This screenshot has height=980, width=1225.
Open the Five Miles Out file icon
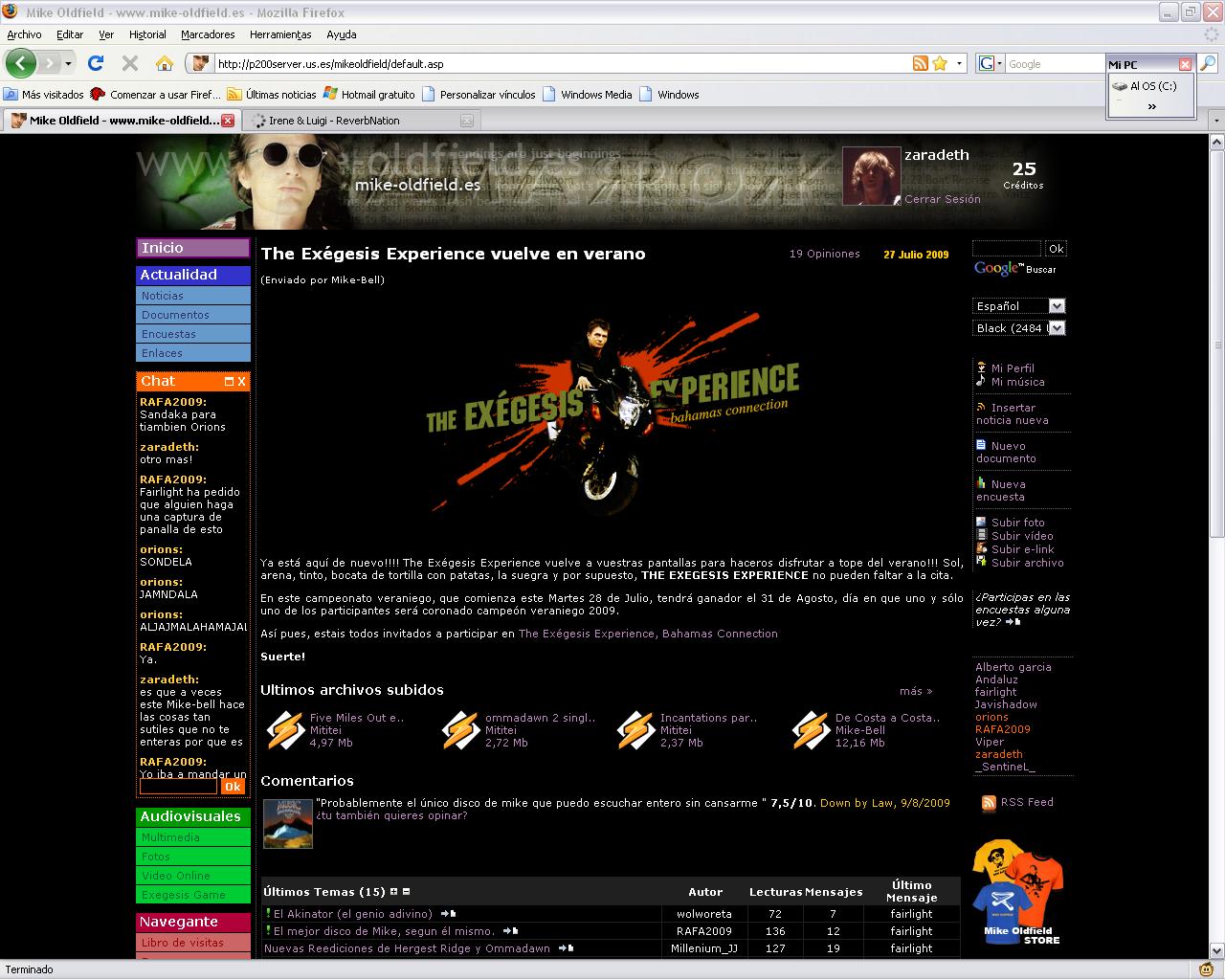point(285,730)
